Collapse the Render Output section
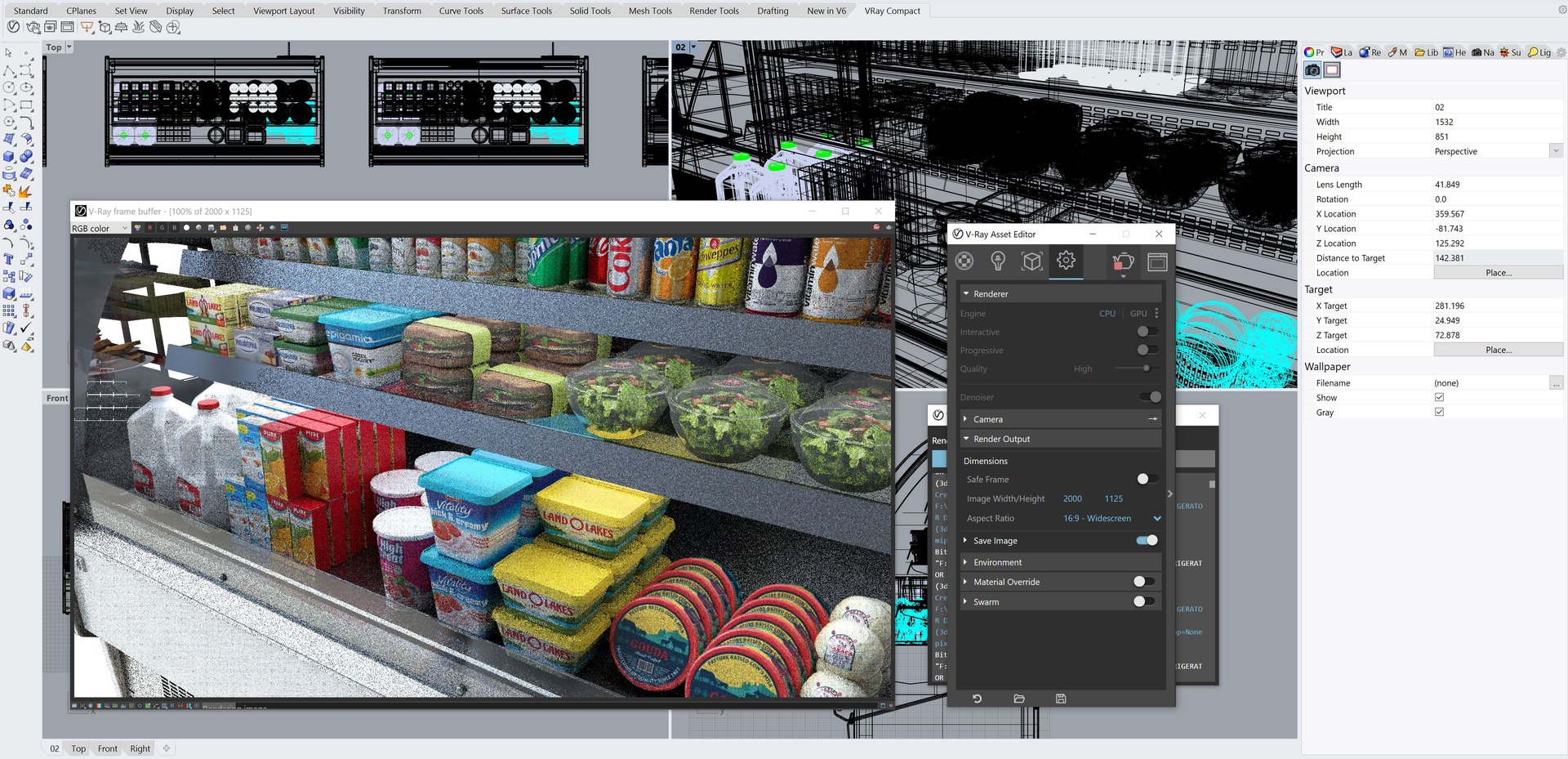Screen dimensions: 1568x759 1059,439
